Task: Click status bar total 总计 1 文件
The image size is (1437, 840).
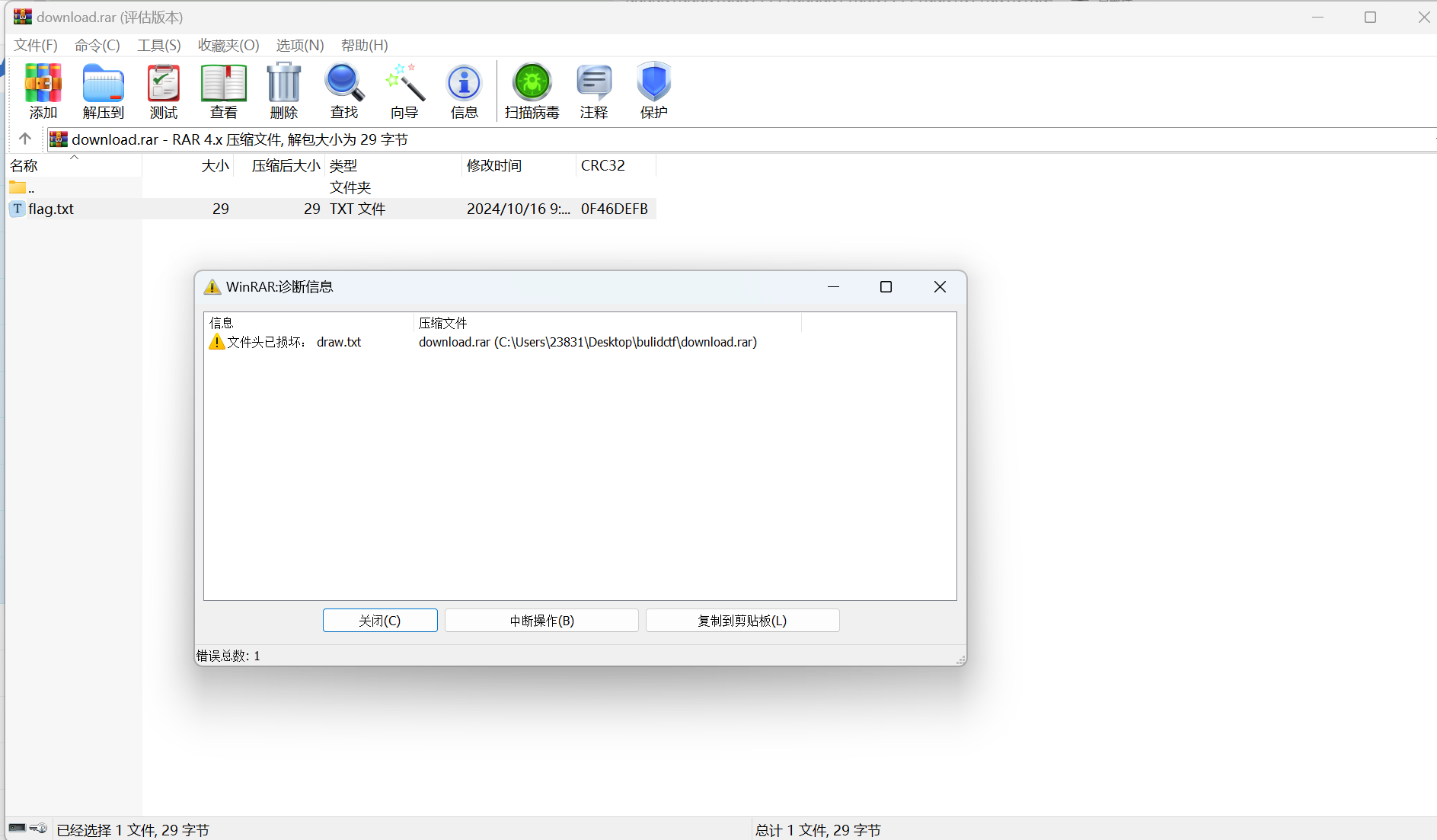Action: pyautogui.click(x=819, y=830)
